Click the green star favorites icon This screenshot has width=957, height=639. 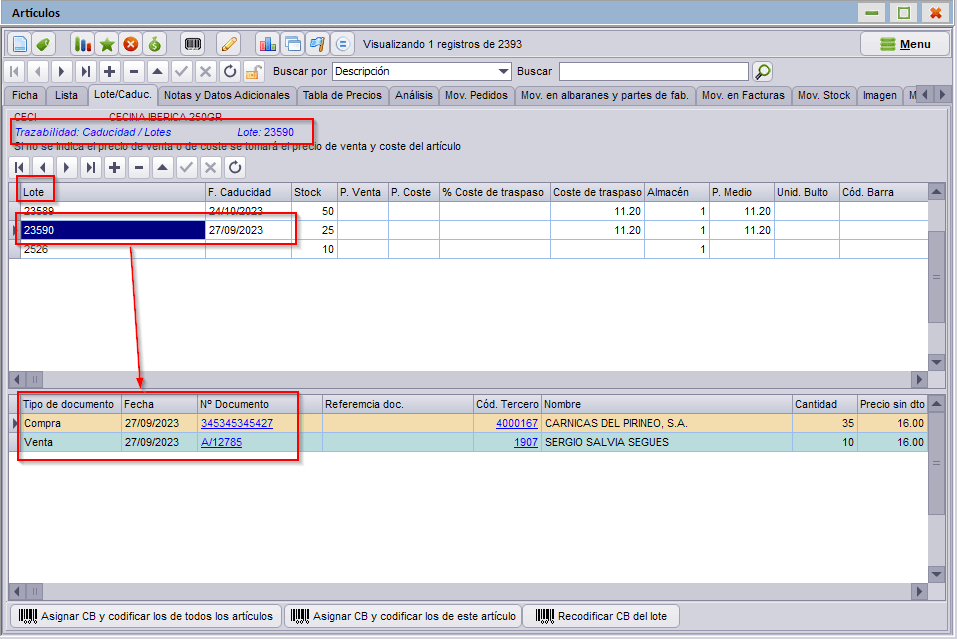point(107,44)
